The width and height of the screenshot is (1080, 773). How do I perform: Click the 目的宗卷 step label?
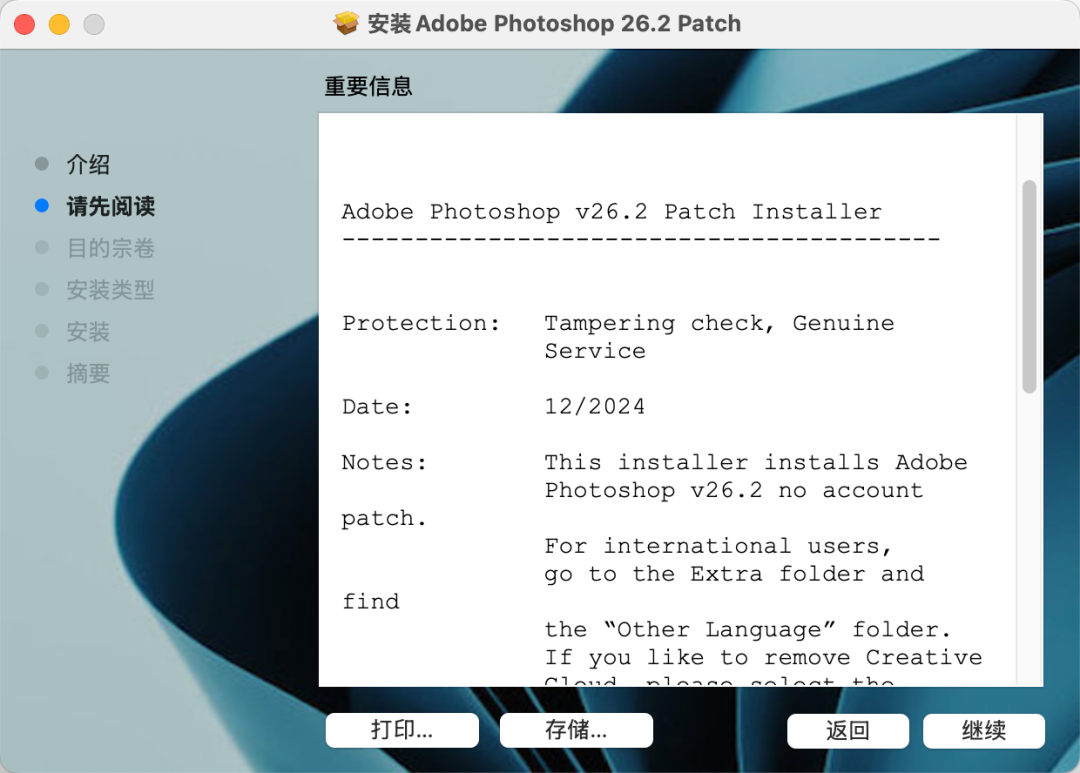tap(110, 248)
